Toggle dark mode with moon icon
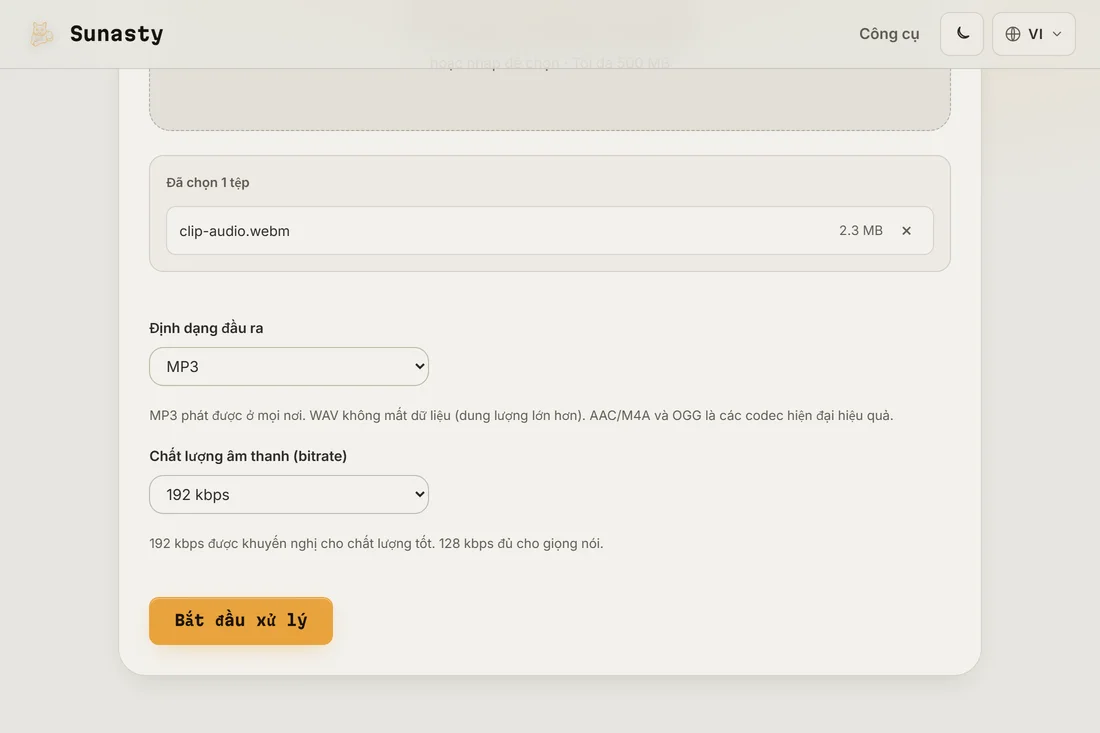The height and width of the screenshot is (733, 1100). [x=962, y=34]
